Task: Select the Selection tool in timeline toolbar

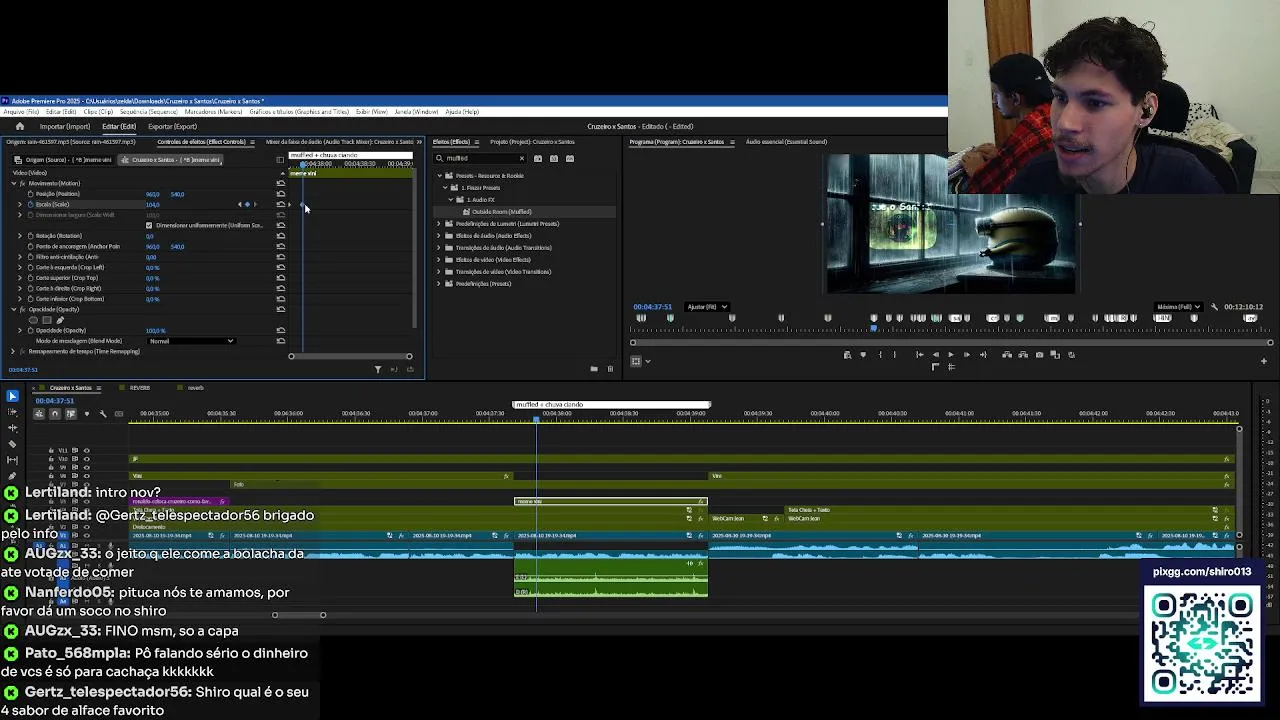Action: tap(12, 396)
